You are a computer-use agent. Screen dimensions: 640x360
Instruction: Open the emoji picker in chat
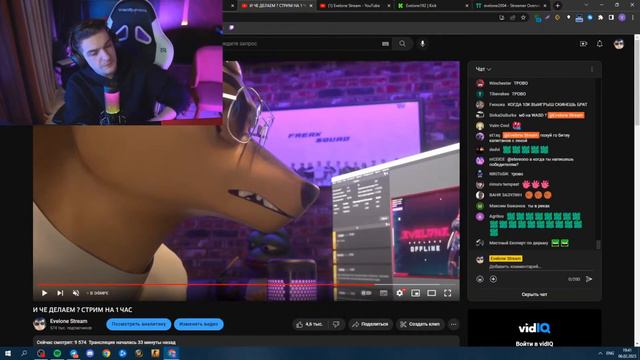[x=480, y=279]
